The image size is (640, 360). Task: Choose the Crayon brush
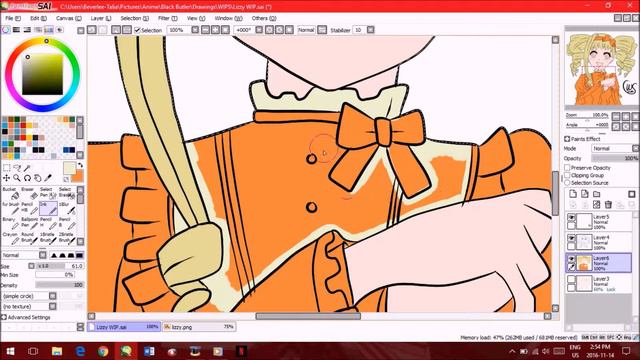(x=10, y=238)
